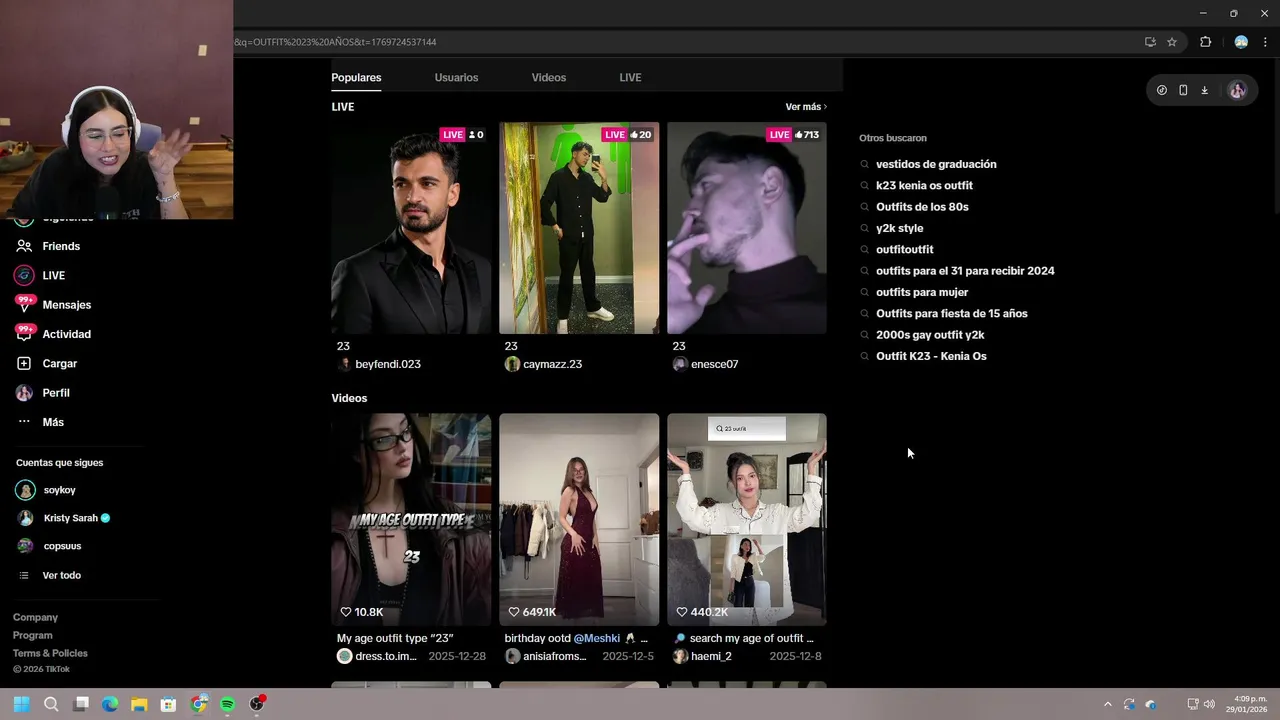Click the download app icon in pill toolbar
This screenshot has width=1280, height=720.
[1204, 90]
